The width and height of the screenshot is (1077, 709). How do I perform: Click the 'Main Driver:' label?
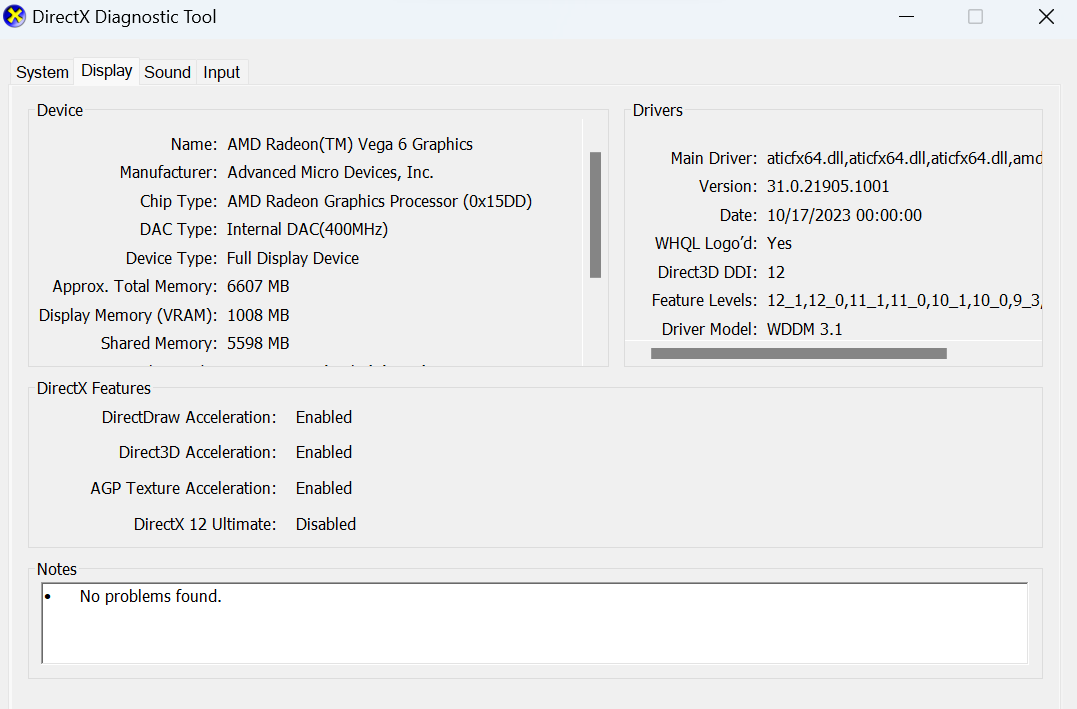(x=714, y=159)
